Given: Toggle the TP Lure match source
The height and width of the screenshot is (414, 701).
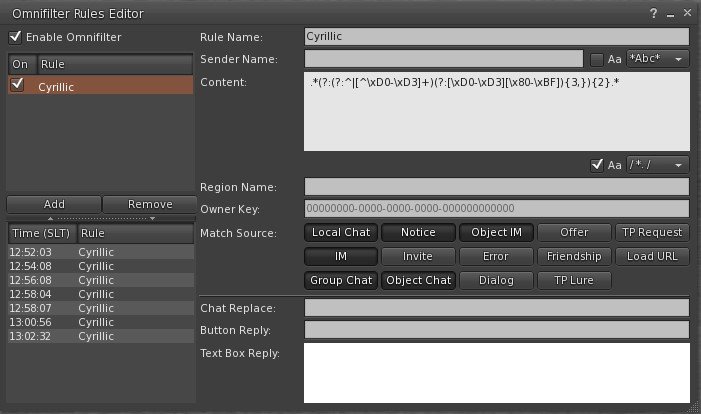Looking at the screenshot, I should pyautogui.click(x=574, y=280).
